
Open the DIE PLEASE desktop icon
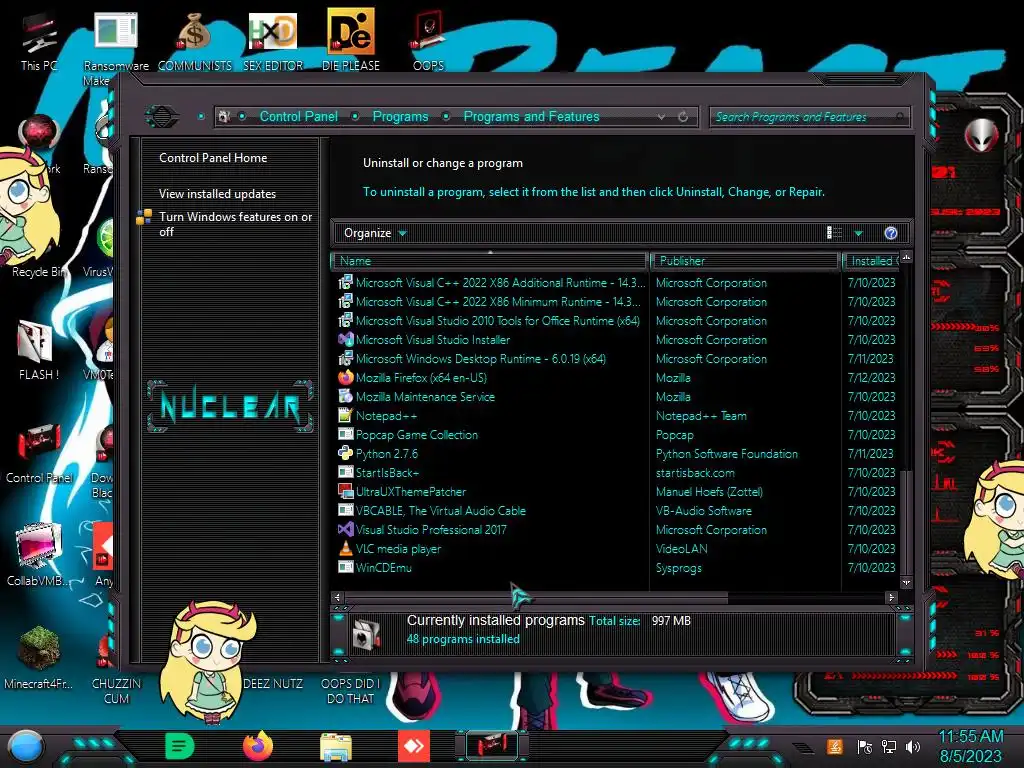pyautogui.click(x=351, y=41)
